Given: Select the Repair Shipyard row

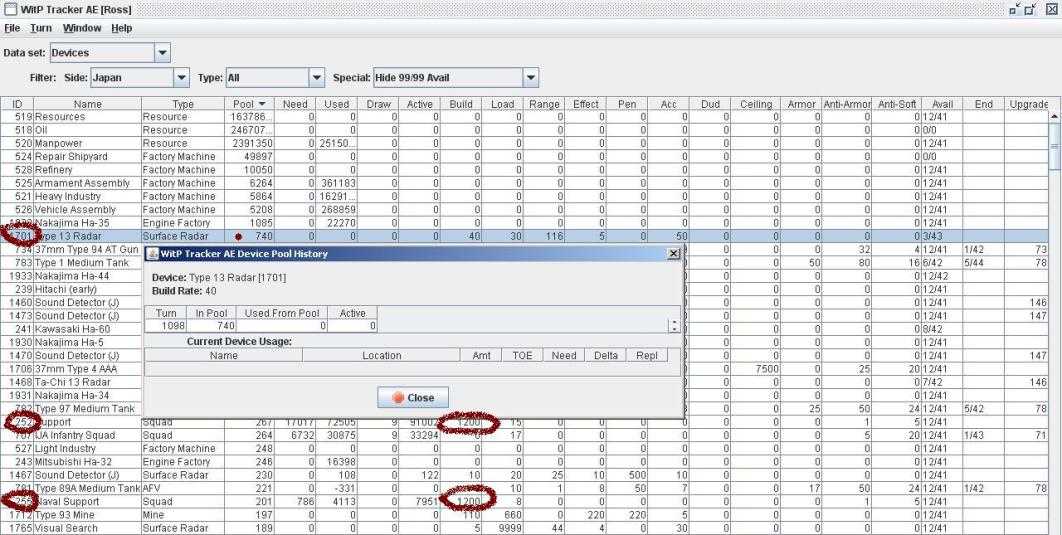Looking at the screenshot, I should pos(525,157).
